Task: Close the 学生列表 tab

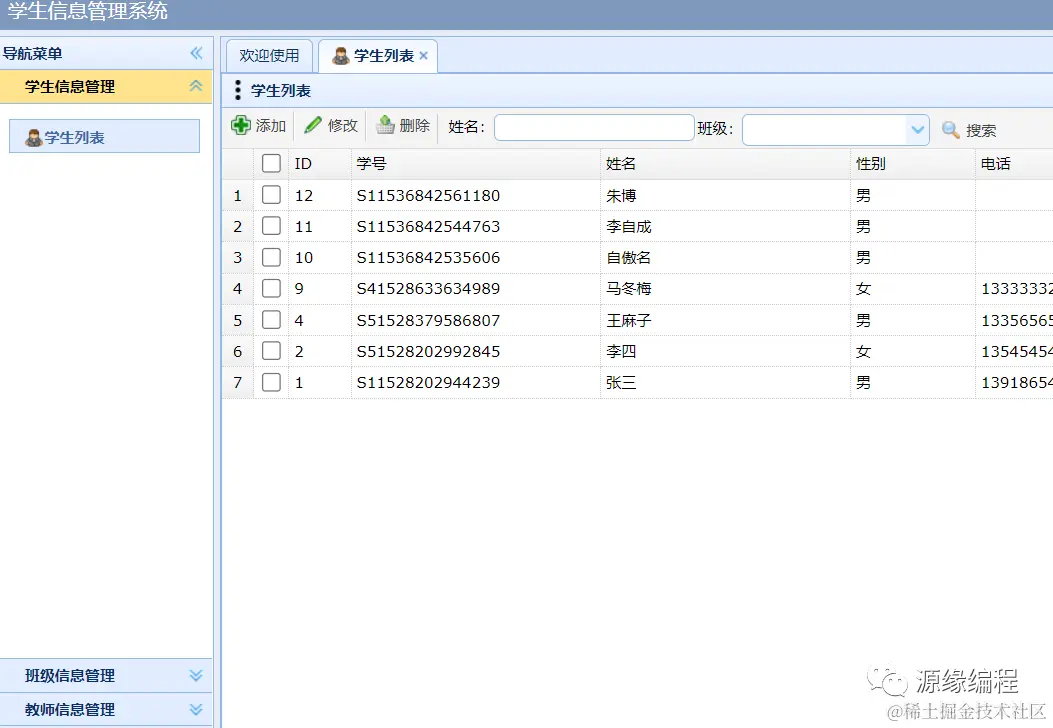Action: pyautogui.click(x=423, y=56)
